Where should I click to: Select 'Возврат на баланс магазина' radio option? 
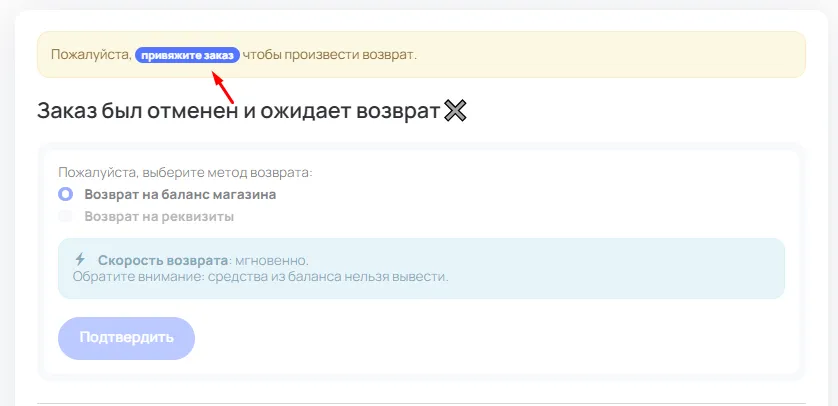(x=65, y=194)
